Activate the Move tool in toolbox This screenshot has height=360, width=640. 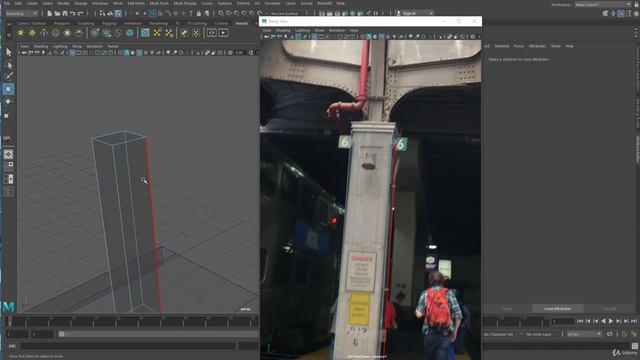point(9,89)
